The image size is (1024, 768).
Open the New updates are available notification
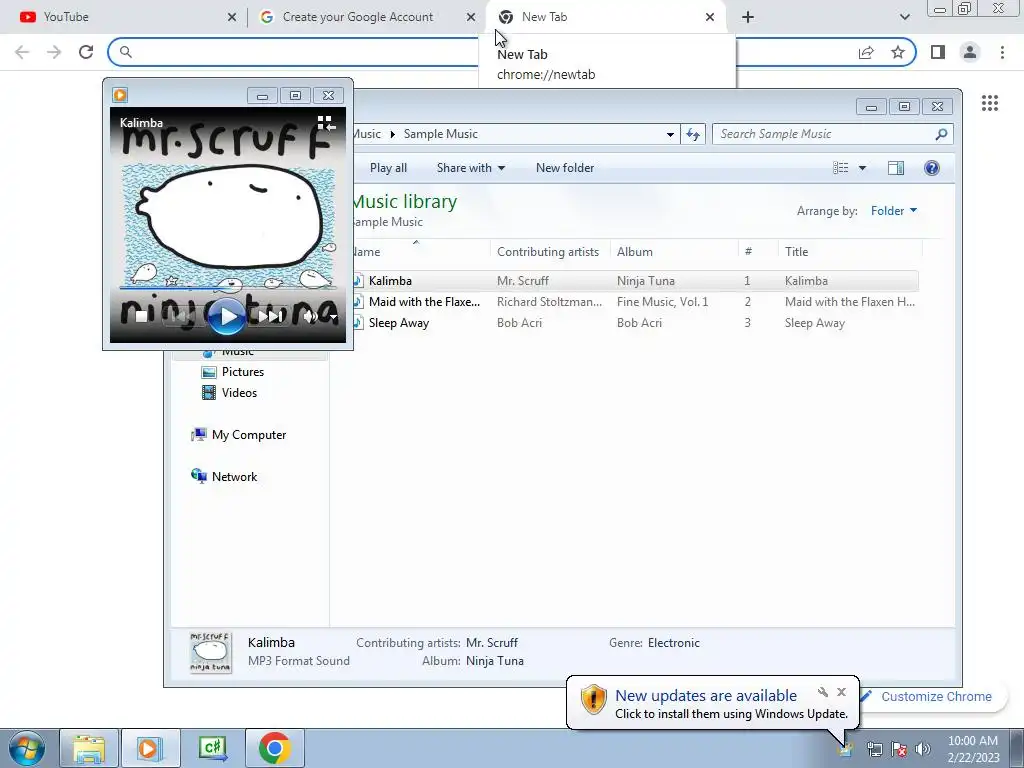(705, 696)
